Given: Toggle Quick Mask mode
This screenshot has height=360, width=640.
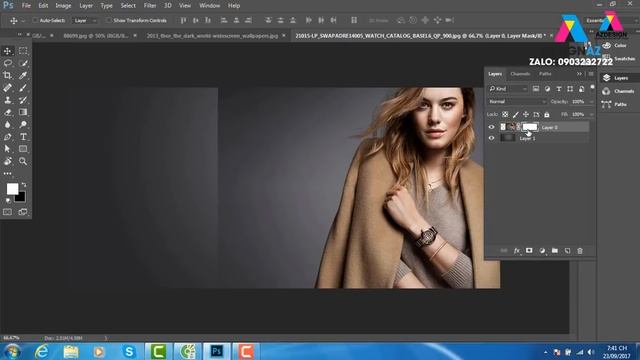Looking at the screenshot, I should pos(7,212).
